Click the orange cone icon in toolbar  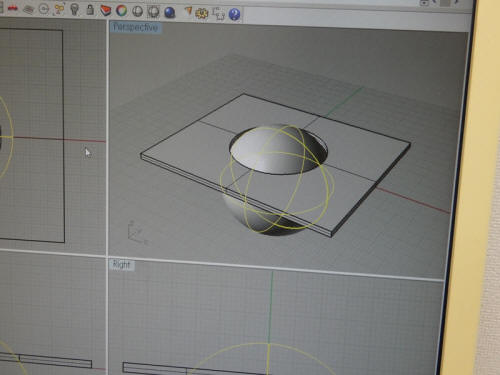coord(188,12)
